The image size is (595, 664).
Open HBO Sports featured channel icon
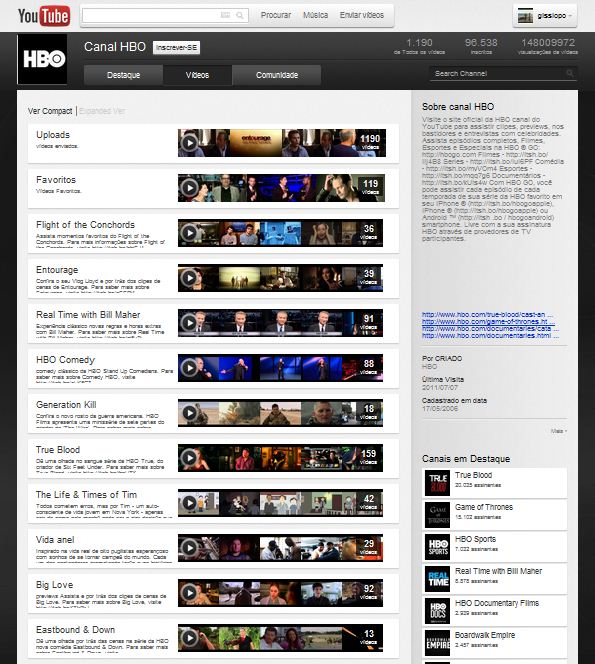437,547
